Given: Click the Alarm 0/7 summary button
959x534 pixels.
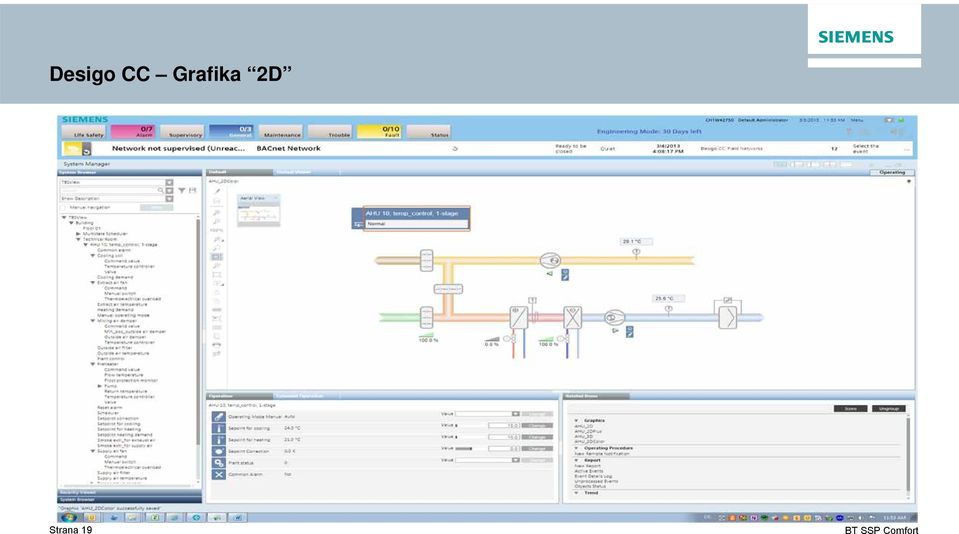Looking at the screenshot, I should point(133,132).
